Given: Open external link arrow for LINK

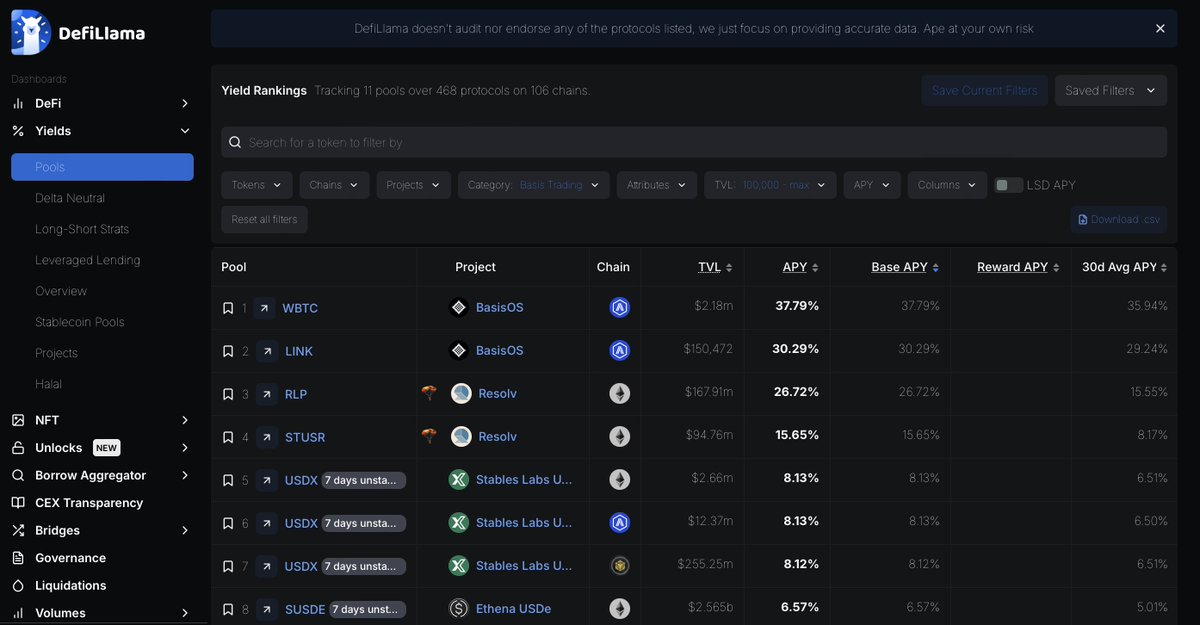Looking at the screenshot, I should pyautogui.click(x=266, y=351).
